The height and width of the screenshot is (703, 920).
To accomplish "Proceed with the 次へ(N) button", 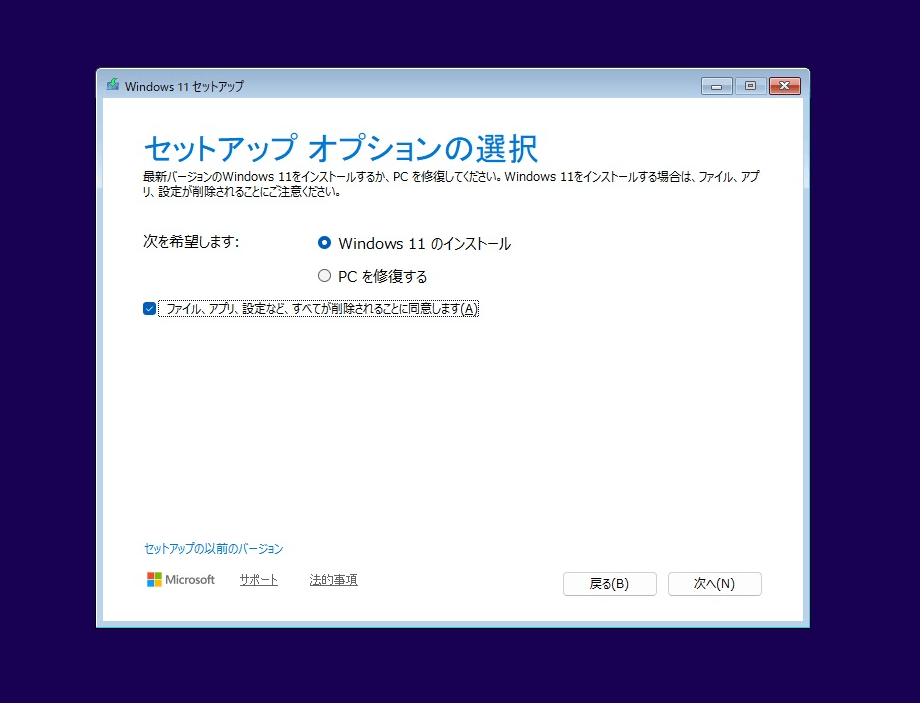I will click(x=715, y=584).
